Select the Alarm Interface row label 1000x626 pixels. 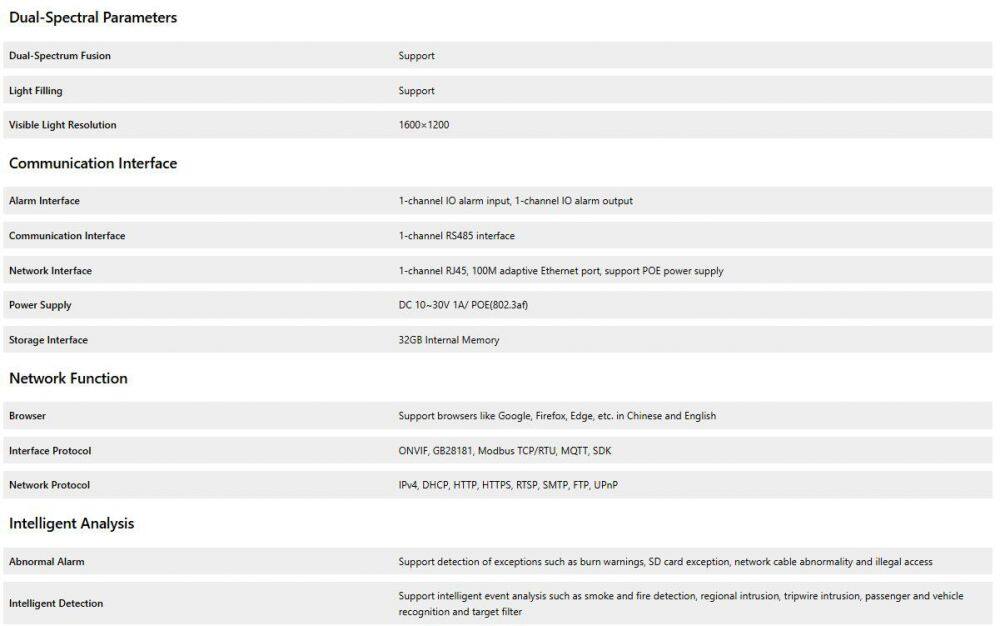coord(44,201)
